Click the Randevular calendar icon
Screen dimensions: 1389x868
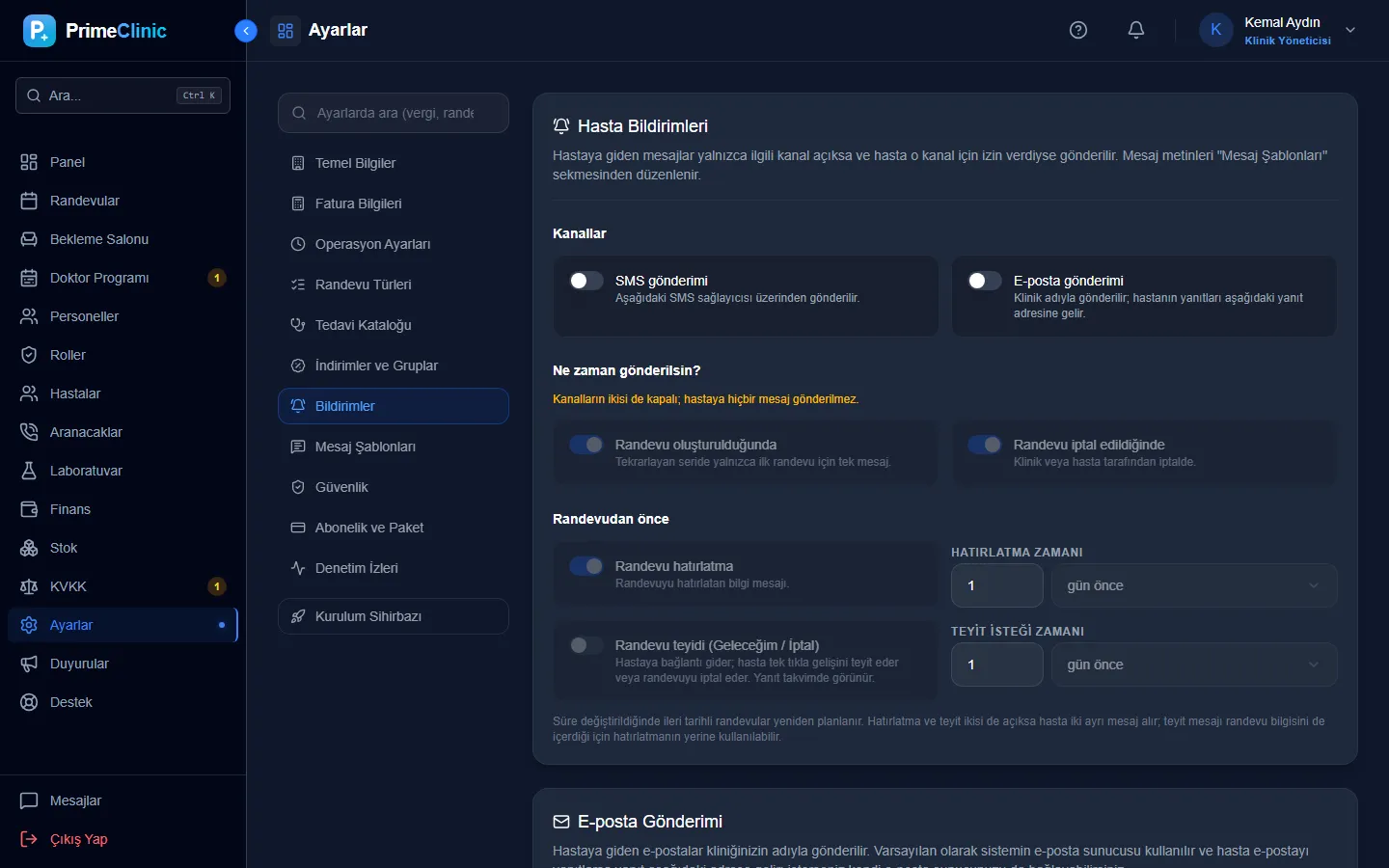pyautogui.click(x=29, y=201)
